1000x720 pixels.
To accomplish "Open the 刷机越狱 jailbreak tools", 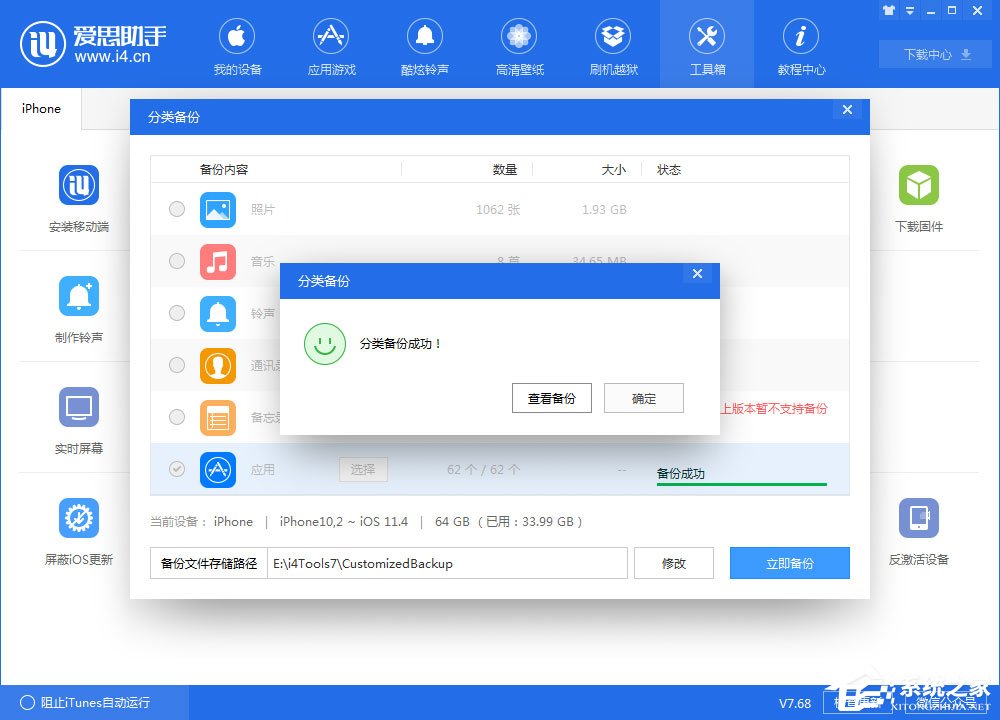I will (613, 44).
